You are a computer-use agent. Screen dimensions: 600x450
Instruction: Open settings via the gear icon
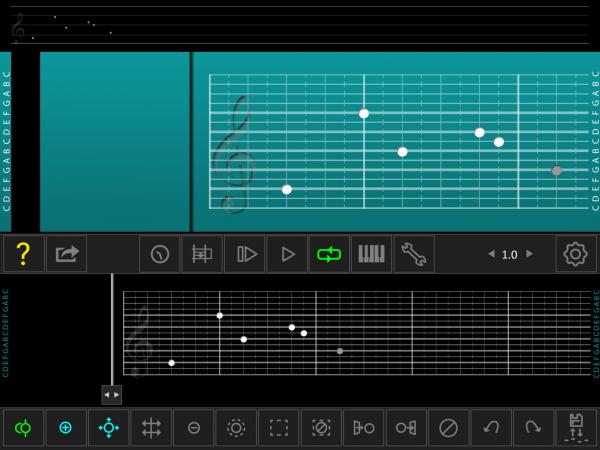coord(576,254)
